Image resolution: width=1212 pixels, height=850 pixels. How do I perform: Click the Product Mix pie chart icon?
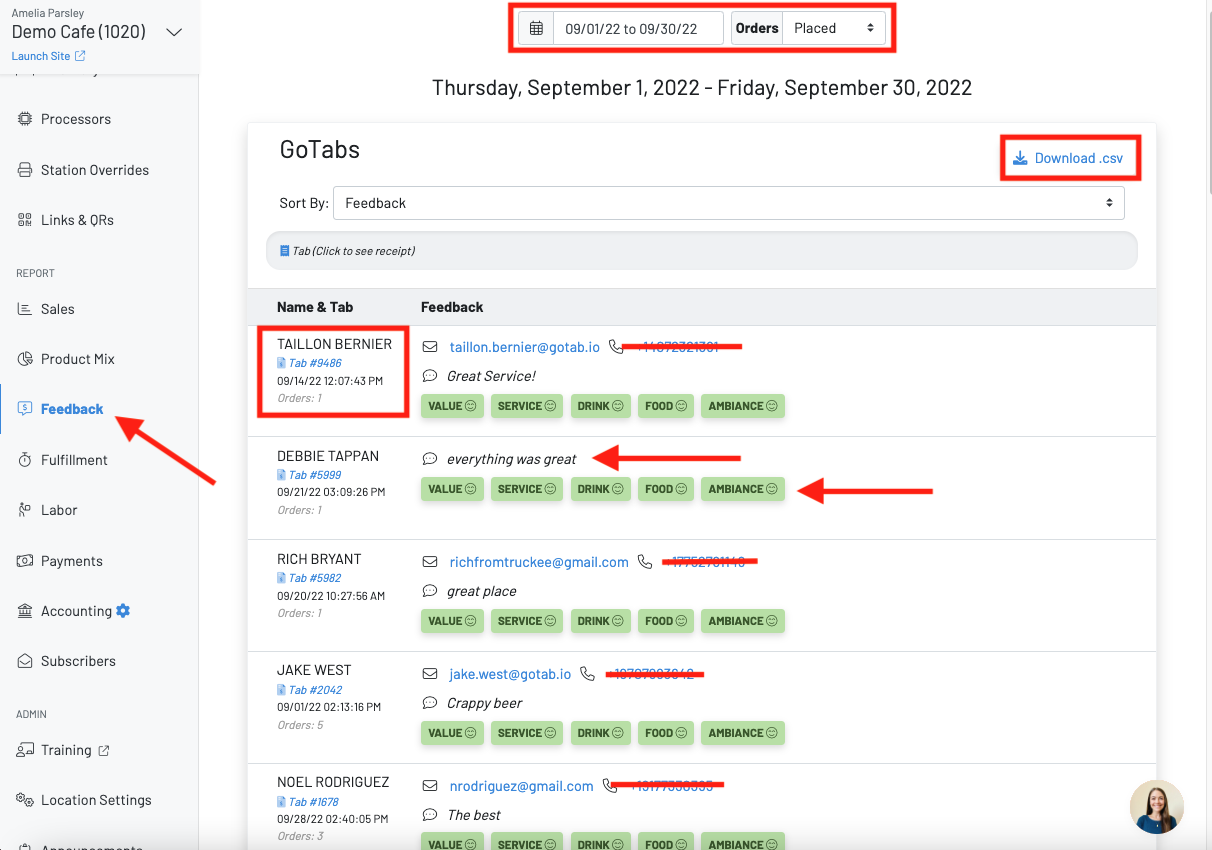tap(25, 359)
